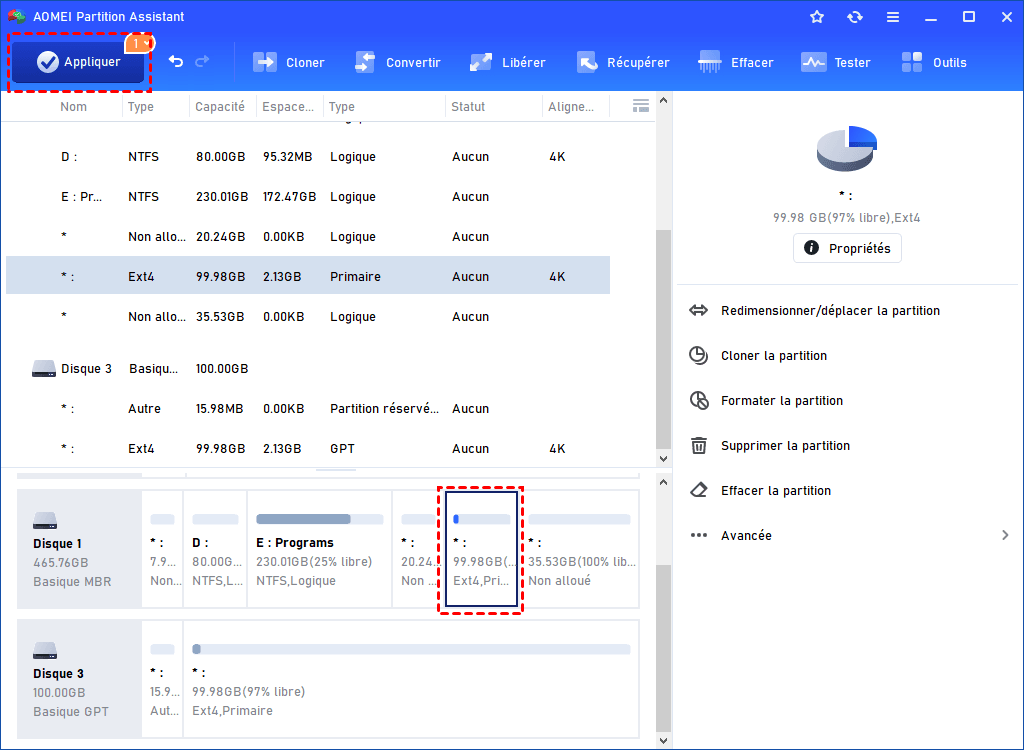
Task: Click the Propriétés button
Action: 847,248
